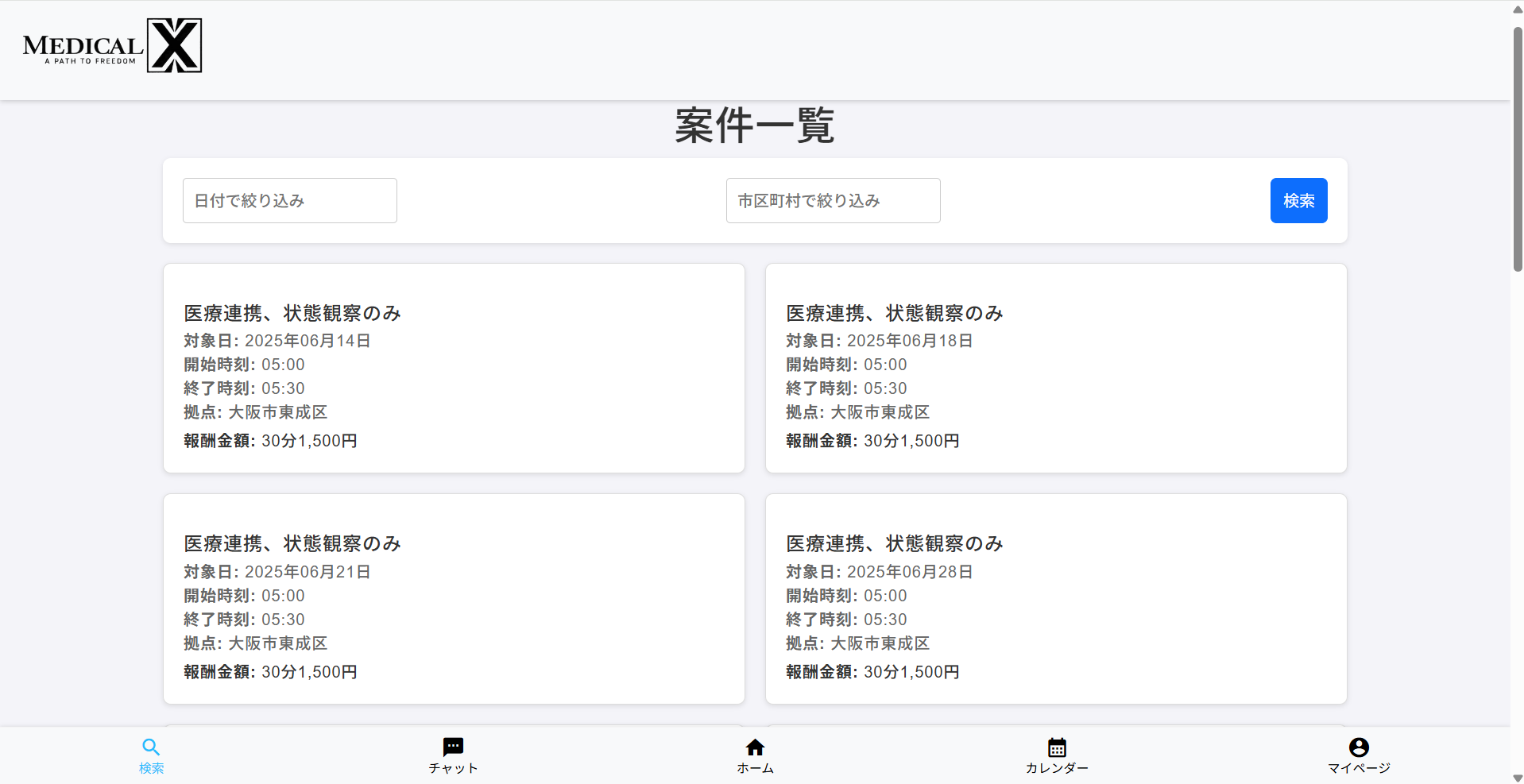Select the チャット tab label
This screenshot has height=784, width=1524.
(453, 768)
